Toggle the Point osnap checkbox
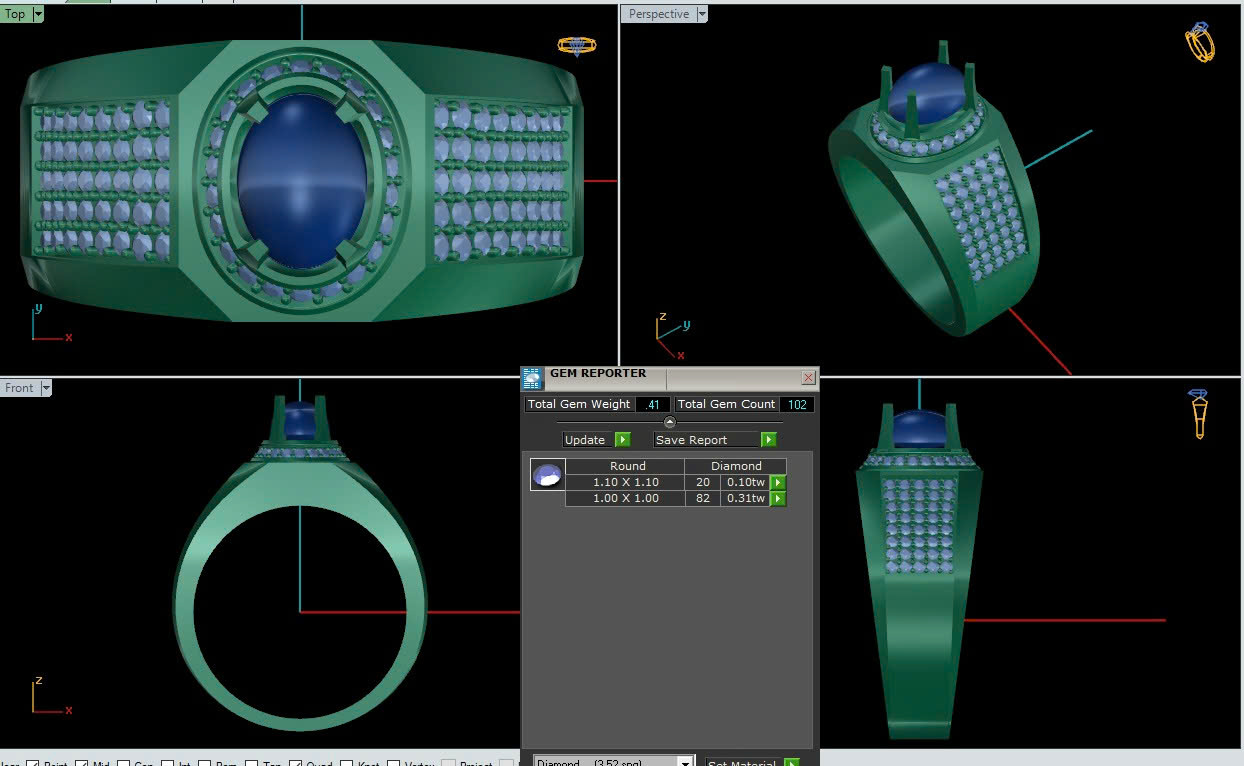 click(33, 763)
